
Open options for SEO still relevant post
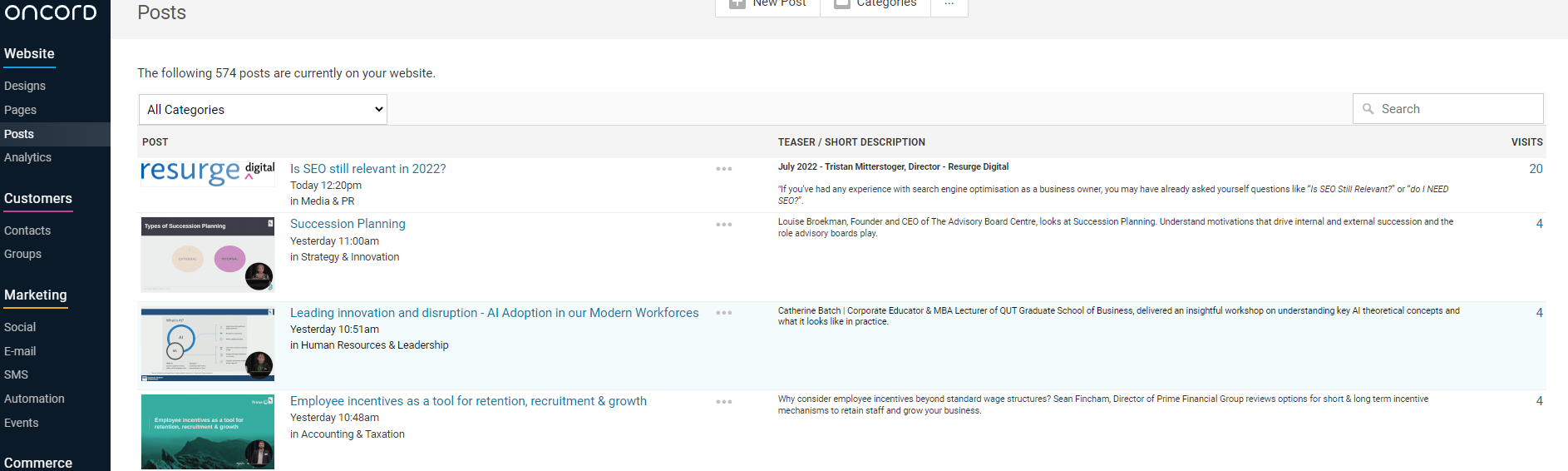click(x=723, y=169)
